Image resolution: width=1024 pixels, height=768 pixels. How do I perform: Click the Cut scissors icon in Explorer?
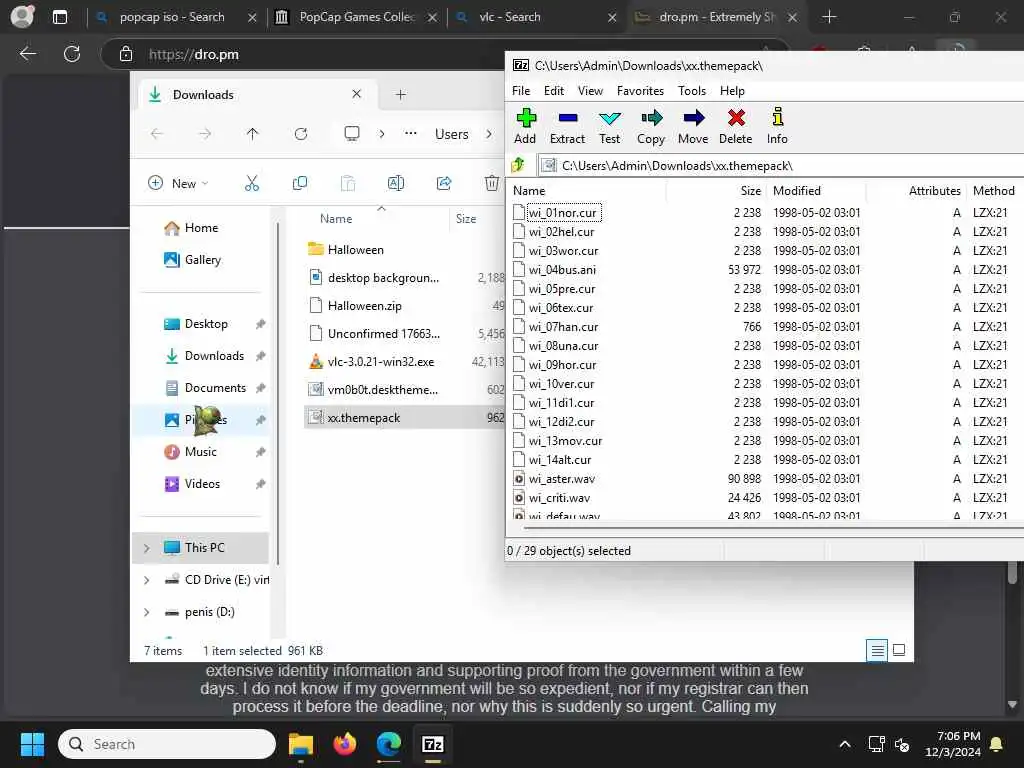point(251,184)
